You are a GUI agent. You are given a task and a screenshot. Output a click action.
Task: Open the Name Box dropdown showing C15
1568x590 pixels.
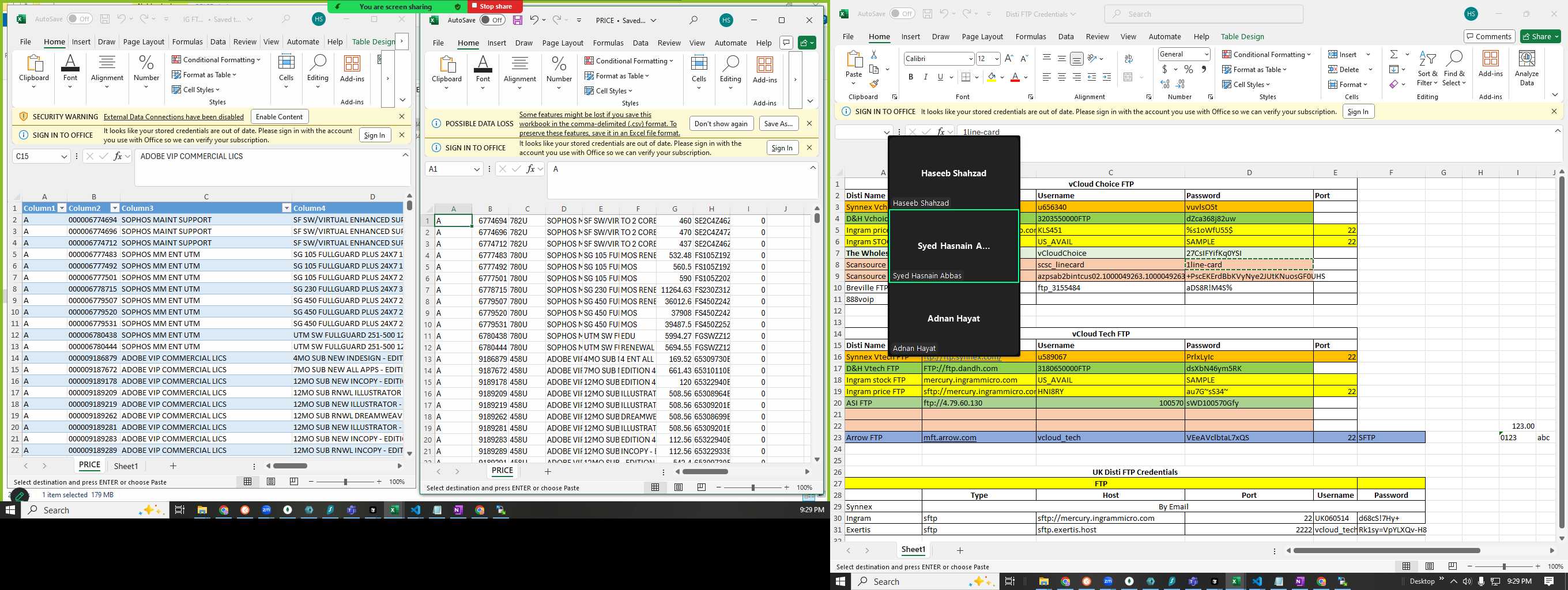point(64,156)
